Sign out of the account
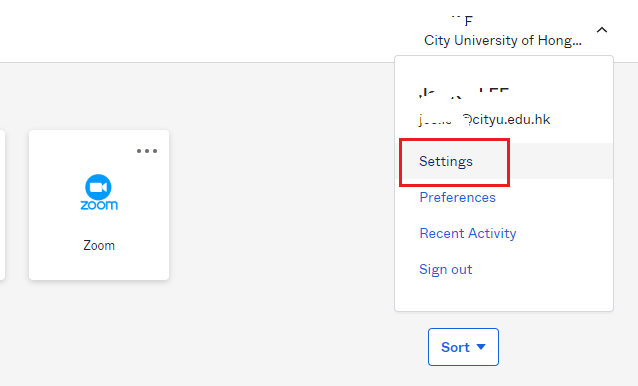The image size is (638, 386). 446,269
